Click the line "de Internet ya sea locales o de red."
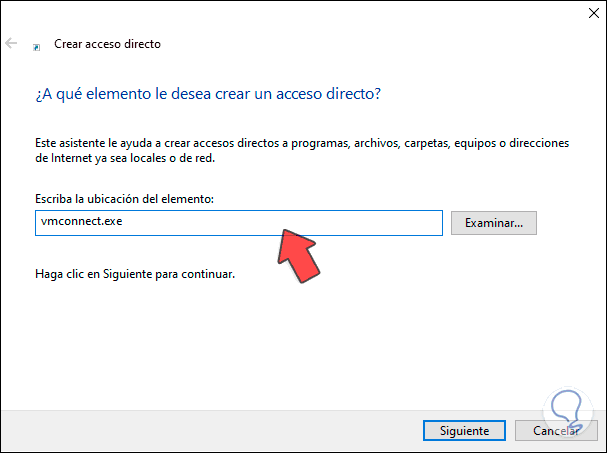 (129, 158)
